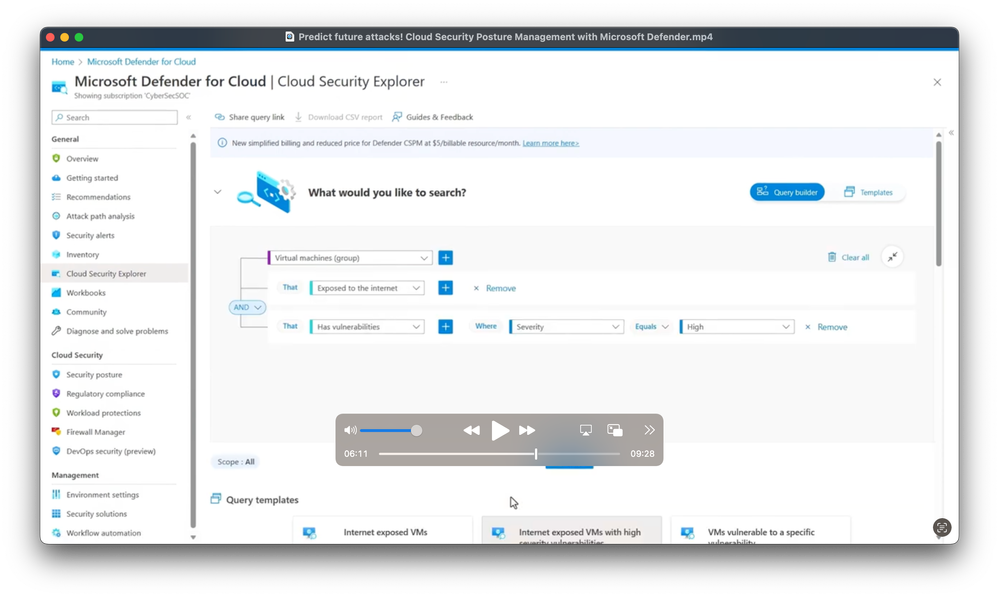Image resolution: width=999 pixels, height=597 pixels.
Task: Click the Regulatory compliance icon
Action: point(56,394)
